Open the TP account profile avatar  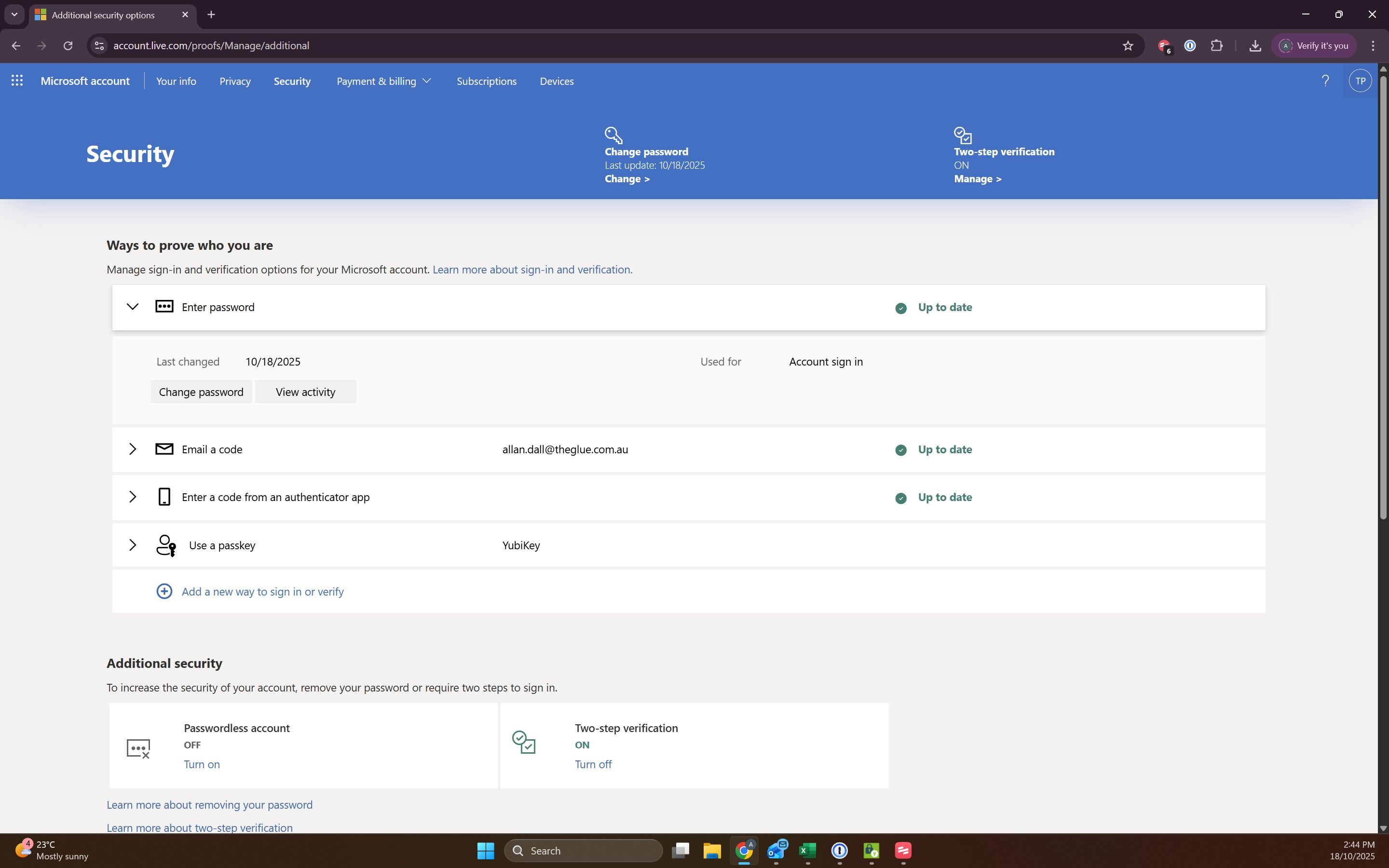pos(1360,81)
